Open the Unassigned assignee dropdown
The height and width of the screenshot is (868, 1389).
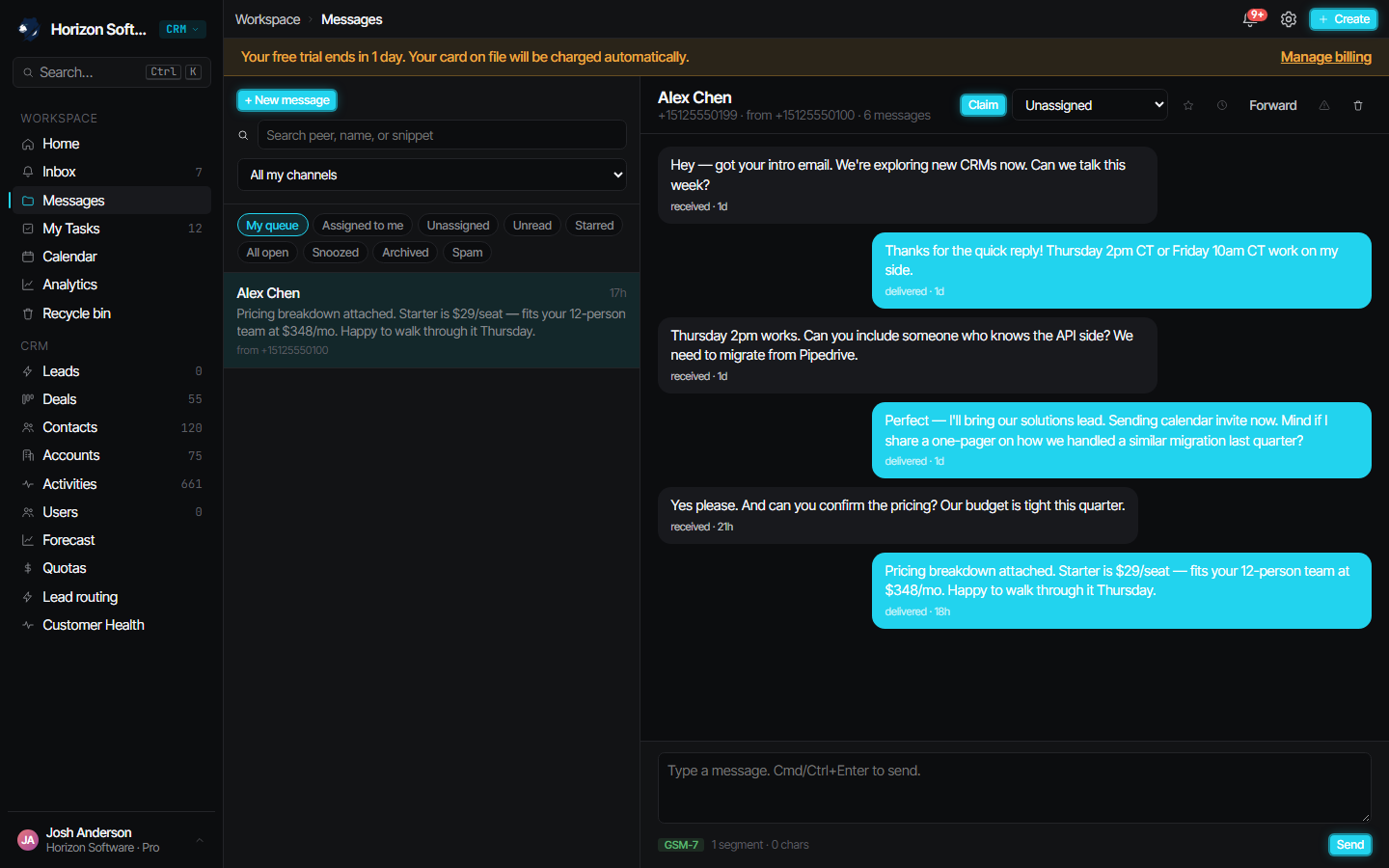(x=1090, y=105)
